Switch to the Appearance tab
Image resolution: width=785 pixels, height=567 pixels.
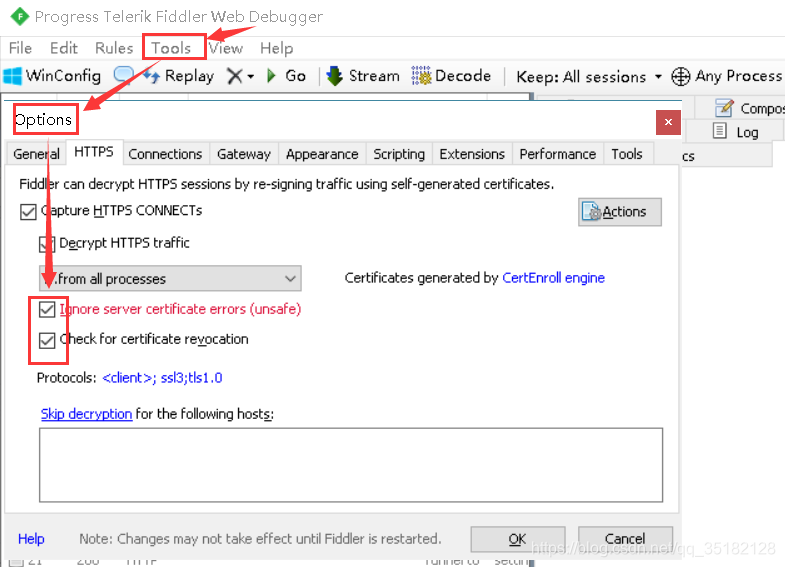(322, 154)
